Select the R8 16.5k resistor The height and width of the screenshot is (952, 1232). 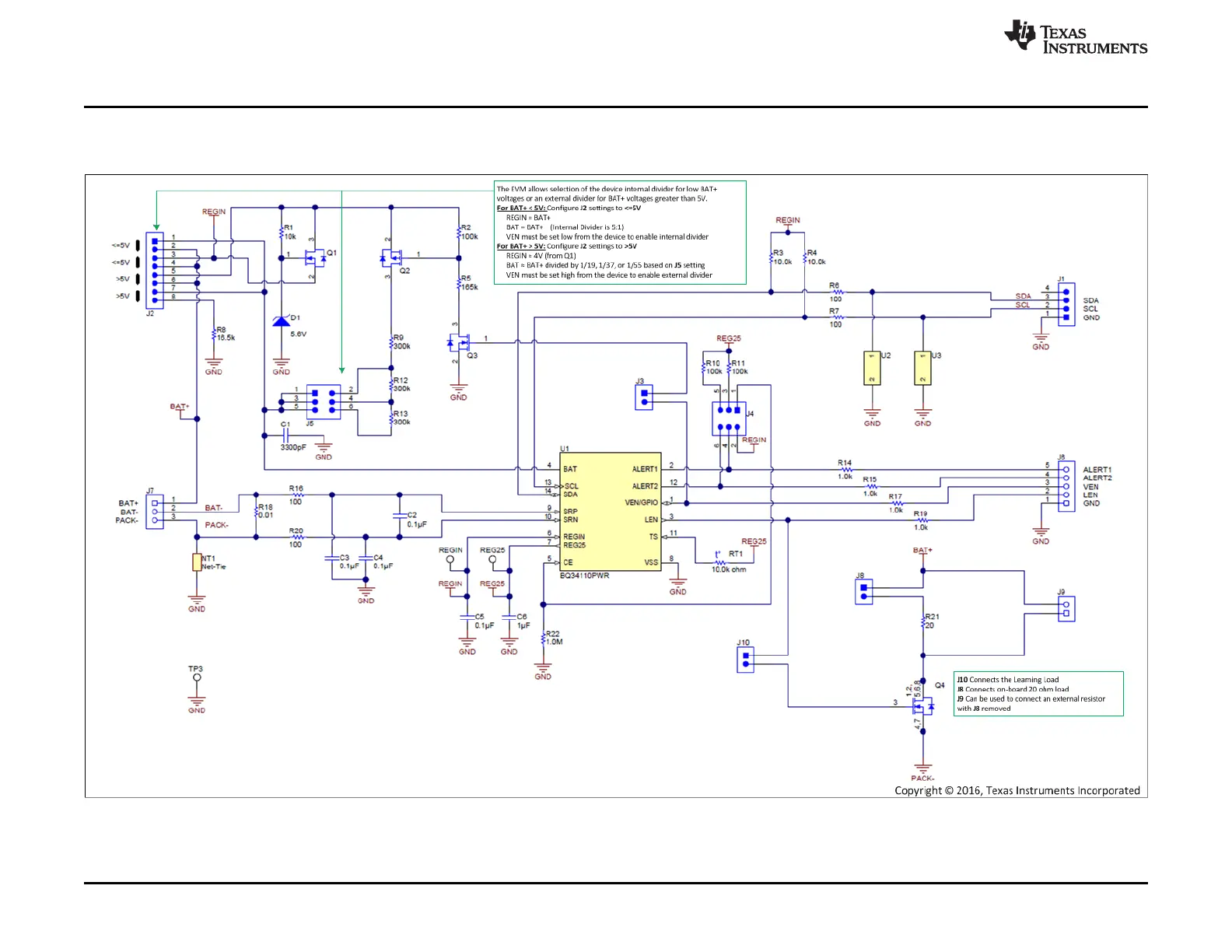pyautogui.click(x=213, y=334)
